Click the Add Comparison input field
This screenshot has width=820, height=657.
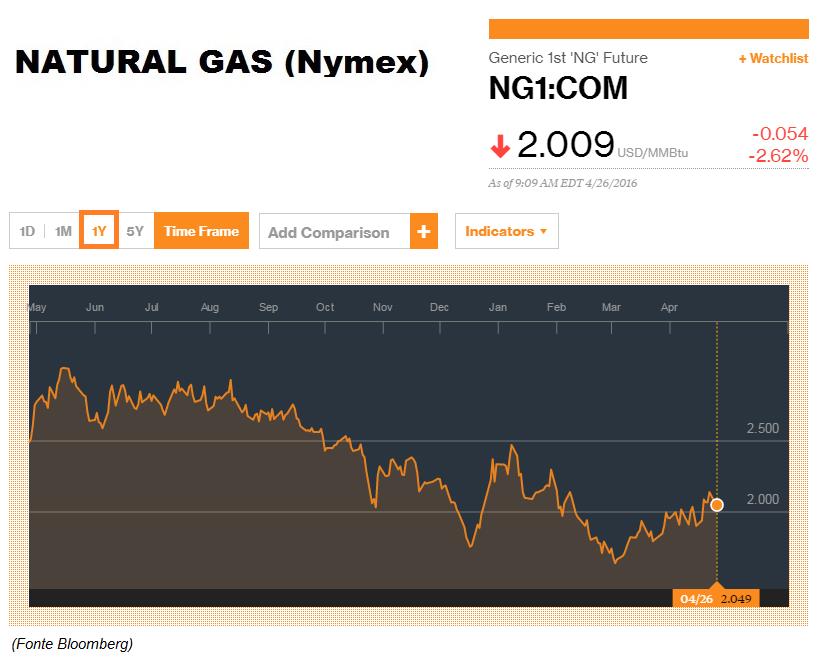point(335,231)
